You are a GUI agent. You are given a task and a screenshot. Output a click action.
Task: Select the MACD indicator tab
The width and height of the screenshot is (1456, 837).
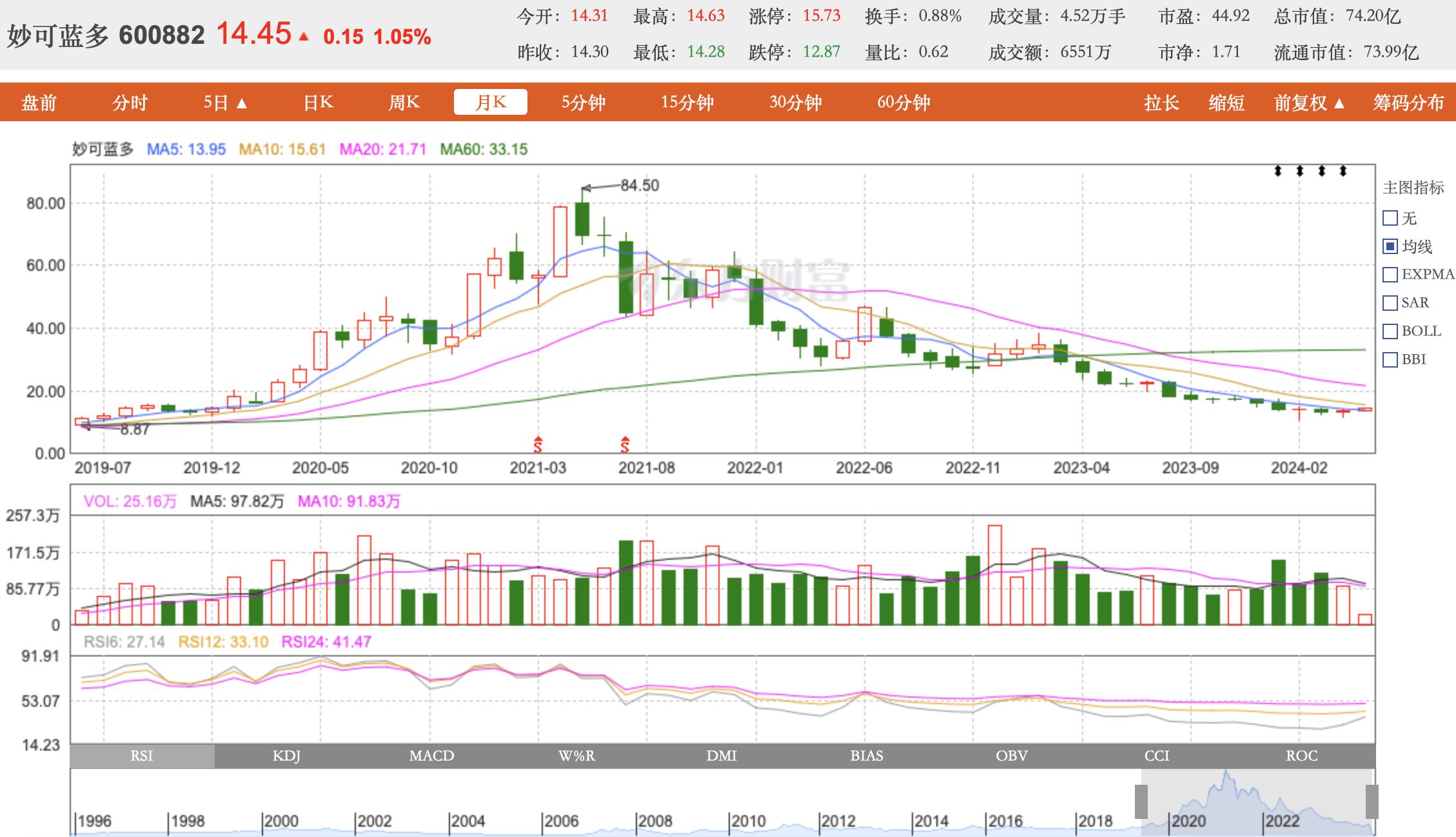pos(431,756)
